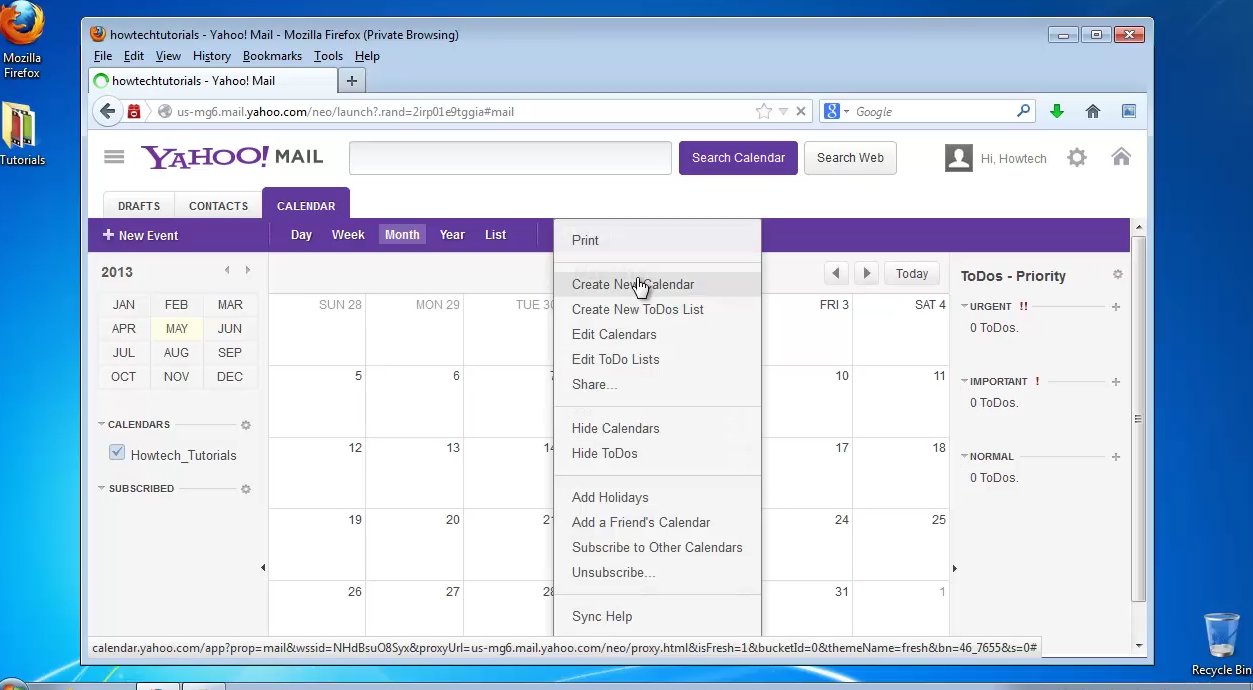Screen dimensions: 1253x690
Task: Click the Firefox back arrow button
Action: 107,111
